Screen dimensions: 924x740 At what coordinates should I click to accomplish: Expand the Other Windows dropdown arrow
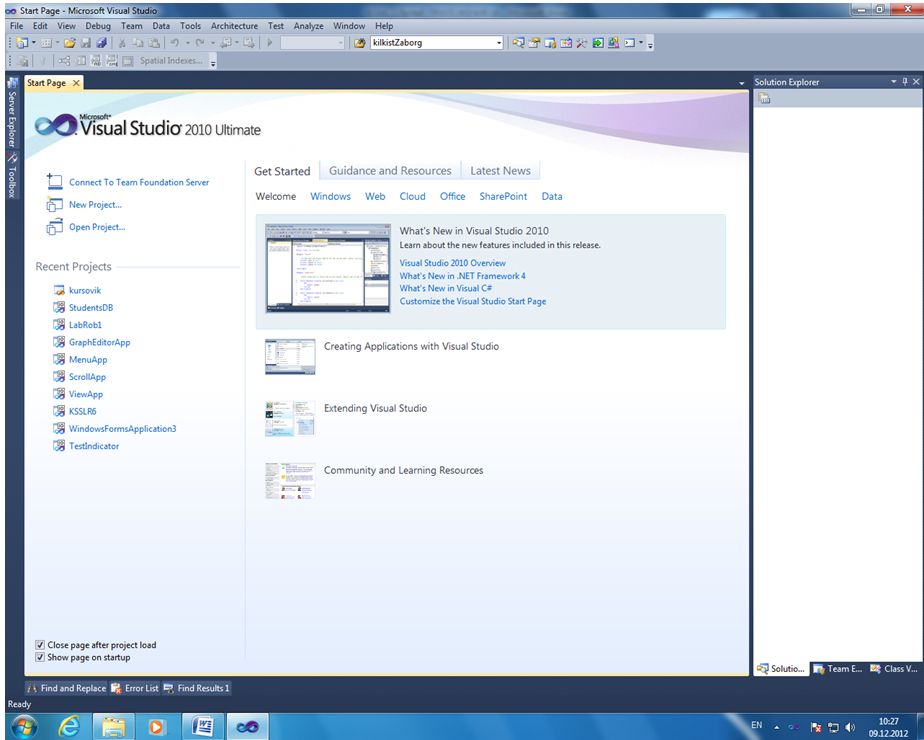click(641, 42)
